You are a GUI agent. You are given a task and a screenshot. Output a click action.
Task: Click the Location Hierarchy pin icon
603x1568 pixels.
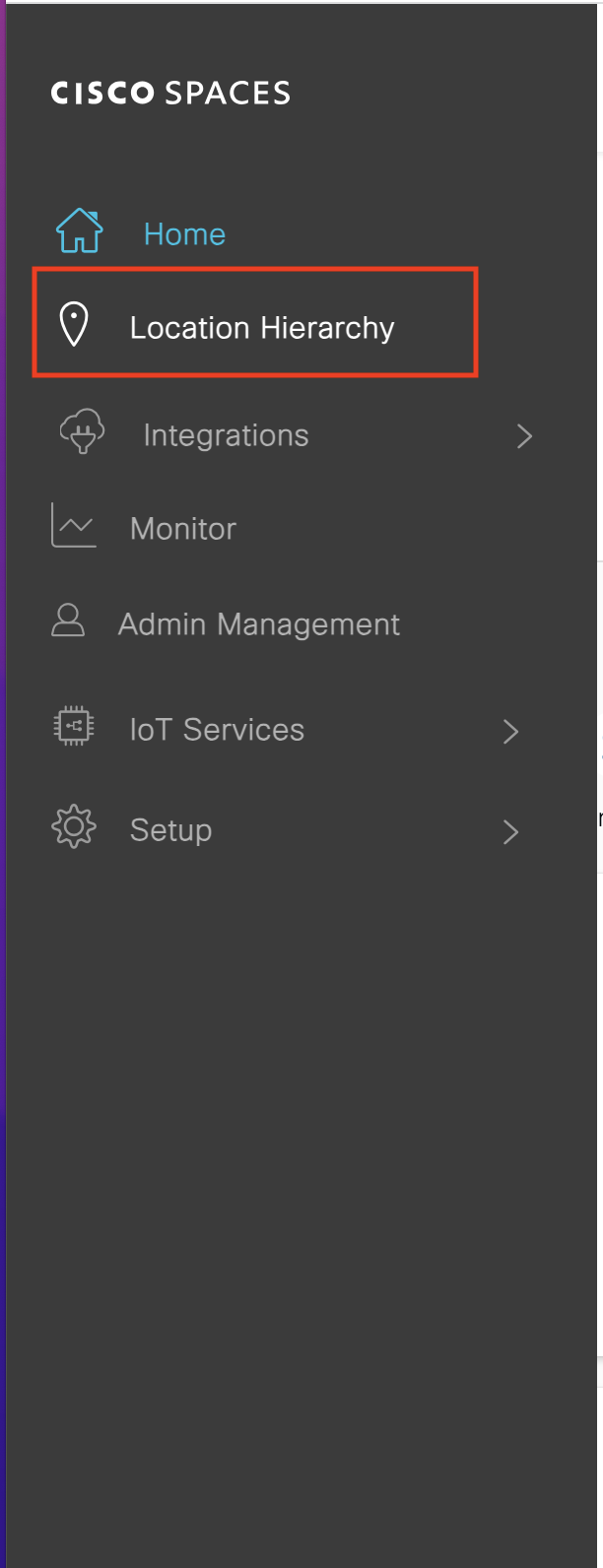coord(74,324)
